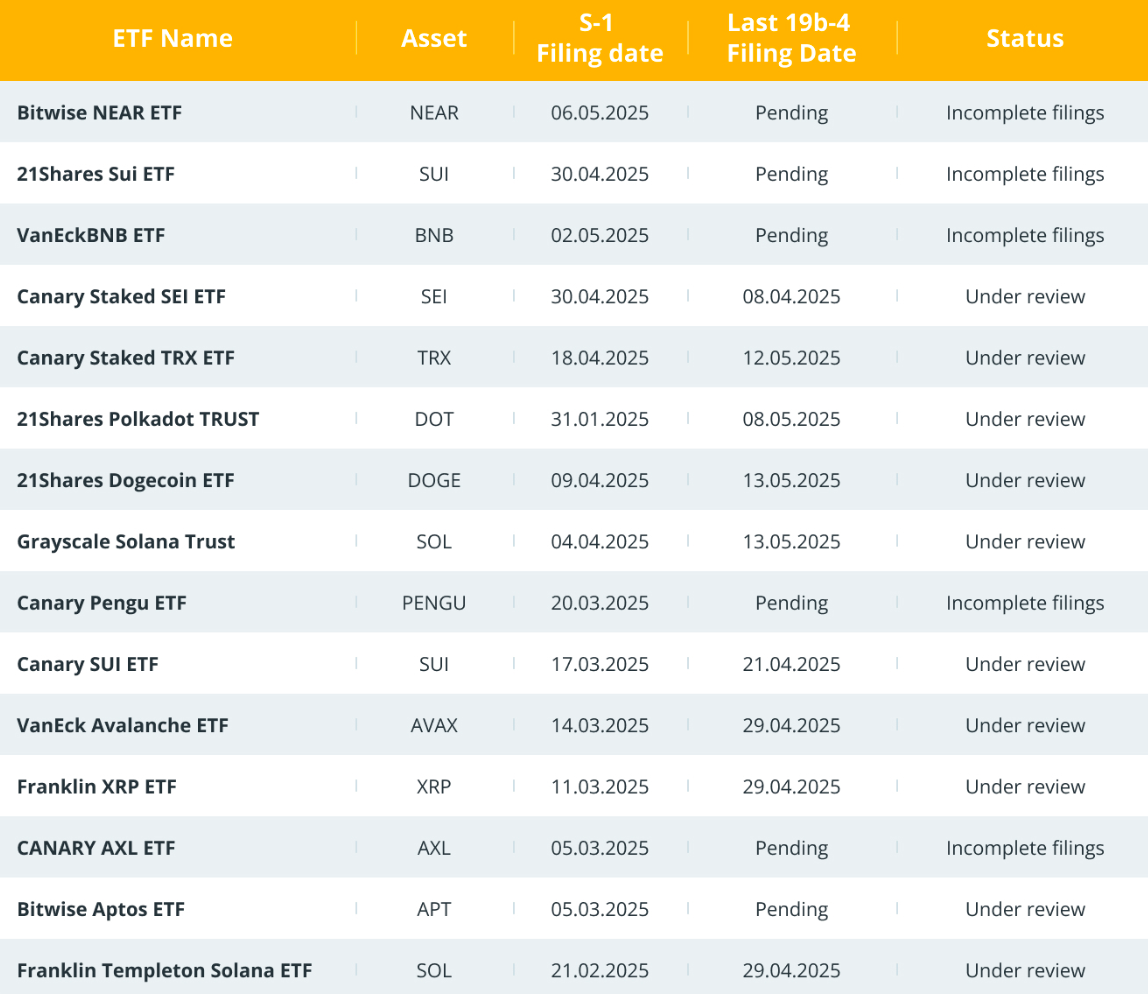The height and width of the screenshot is (994, 1148).
Task: Select the VanEck Avalanche ETF name
Action: 123,725
